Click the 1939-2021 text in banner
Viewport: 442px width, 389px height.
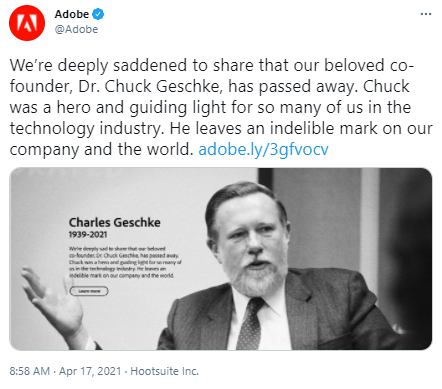[x=88, y=235]
